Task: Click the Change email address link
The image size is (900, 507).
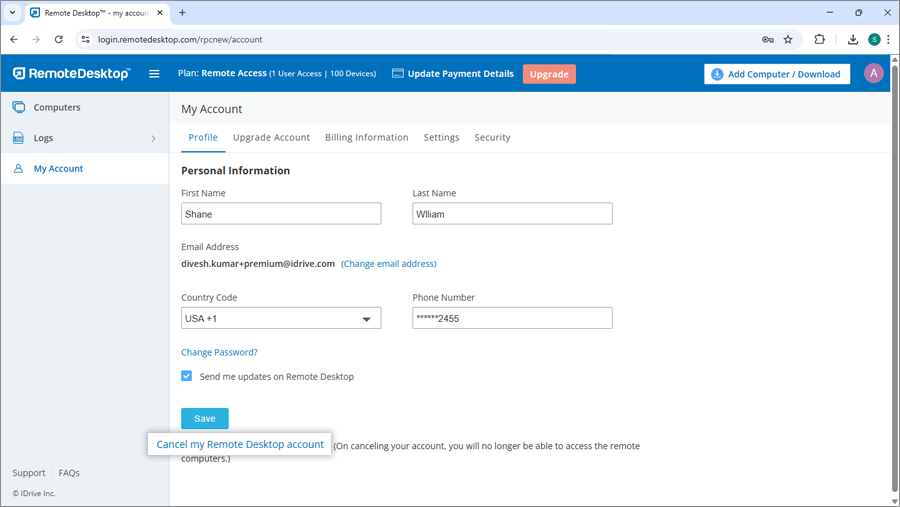Action: pyautogui.click(x=389, y=264)
